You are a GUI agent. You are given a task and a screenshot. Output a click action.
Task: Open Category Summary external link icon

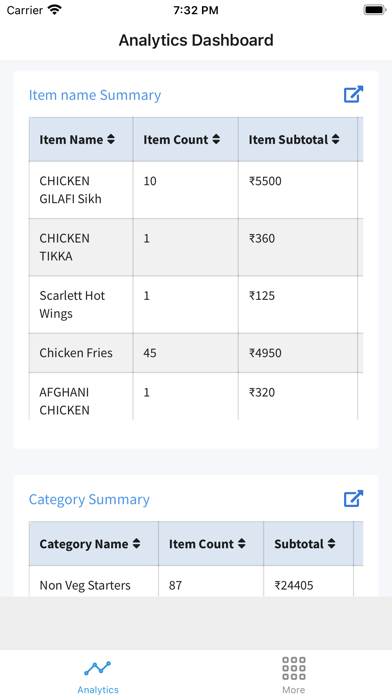pos(353,499)
